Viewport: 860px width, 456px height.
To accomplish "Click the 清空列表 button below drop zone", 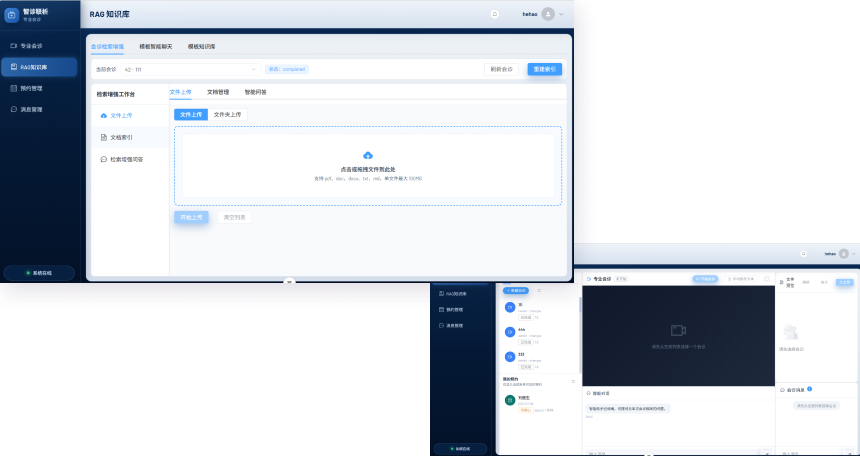I will click(x=234, y=217).
